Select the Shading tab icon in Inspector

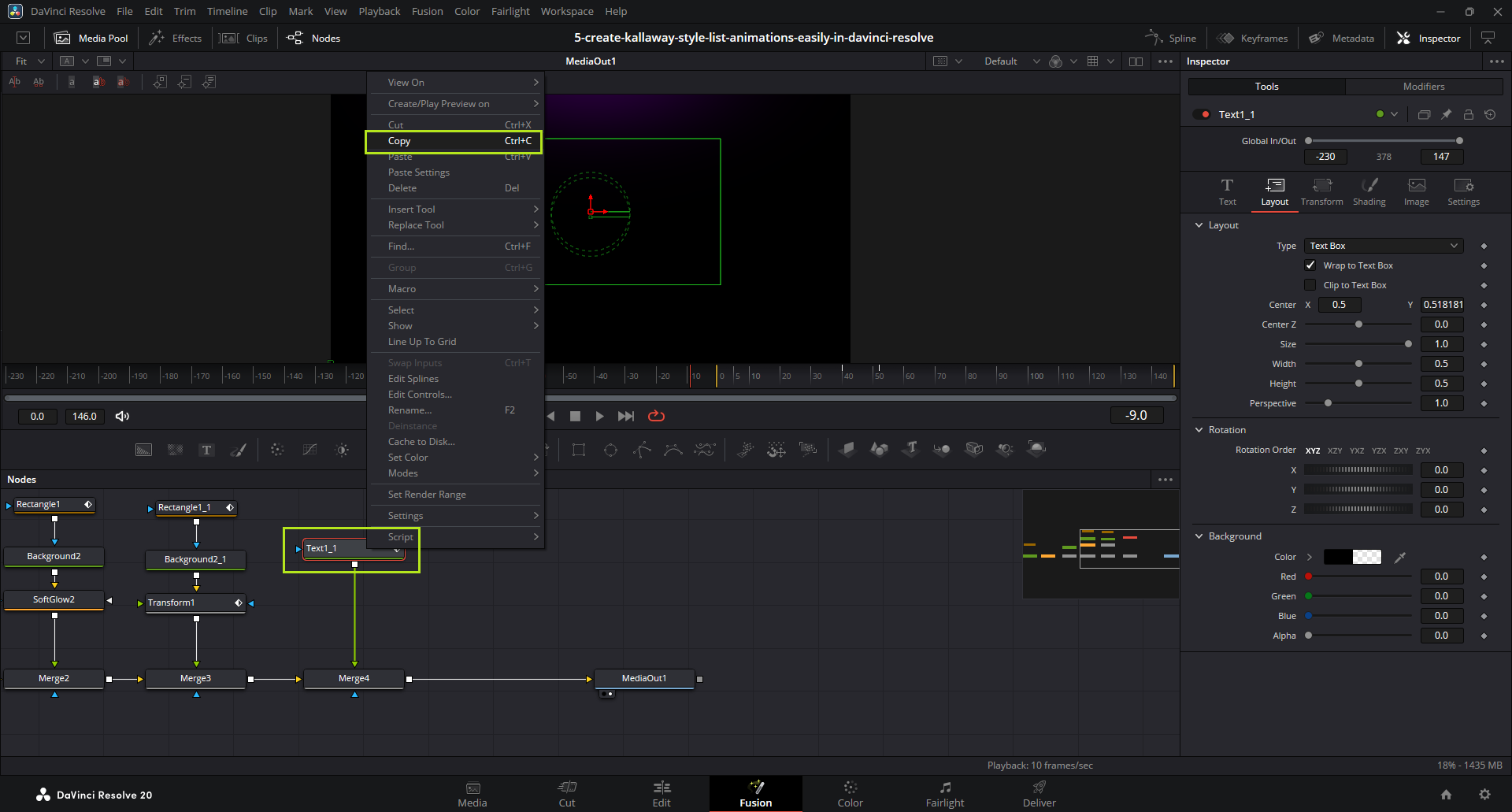[x=1369, y=191]
